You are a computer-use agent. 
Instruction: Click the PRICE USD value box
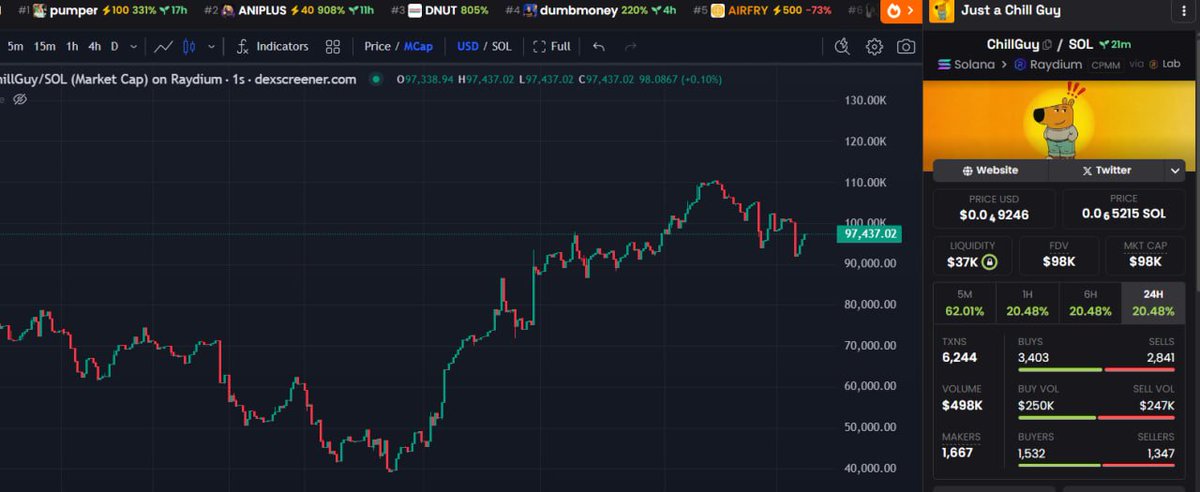[993, 208]
